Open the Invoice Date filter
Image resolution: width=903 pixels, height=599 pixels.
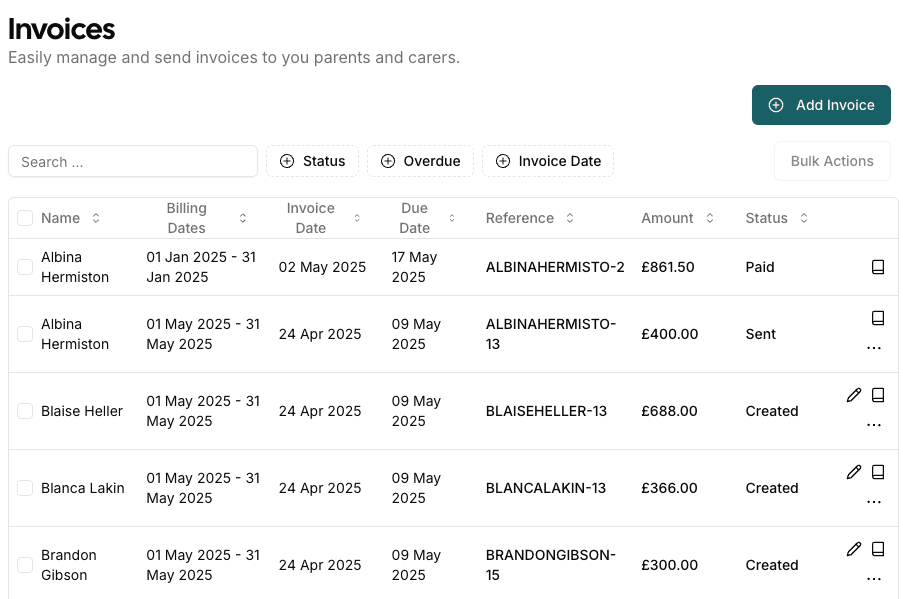[x=547, y=161]
